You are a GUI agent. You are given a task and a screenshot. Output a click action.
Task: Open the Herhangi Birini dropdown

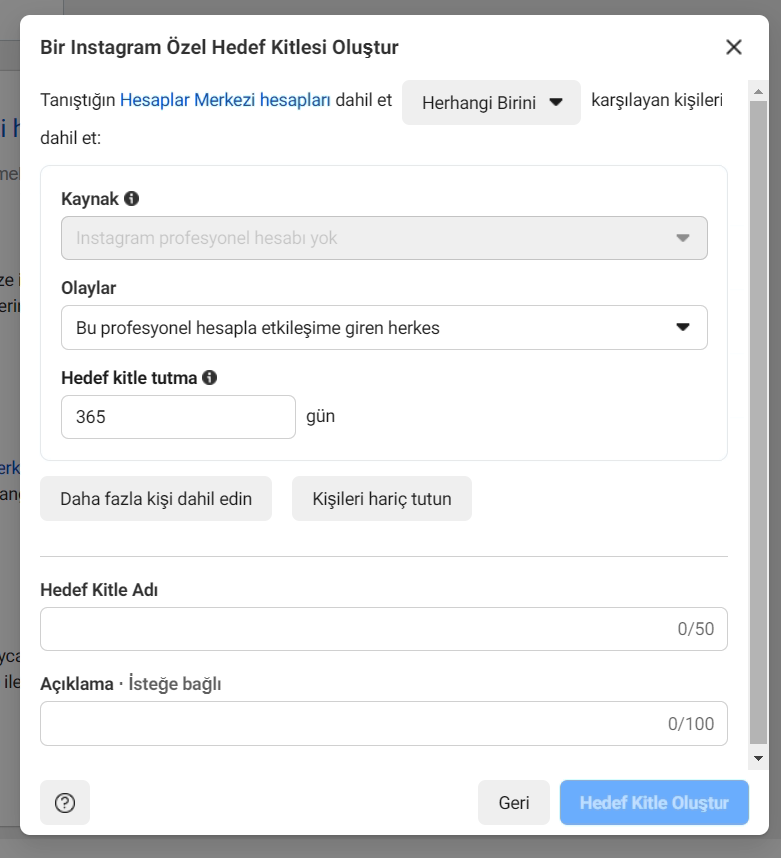coord(491,102)
